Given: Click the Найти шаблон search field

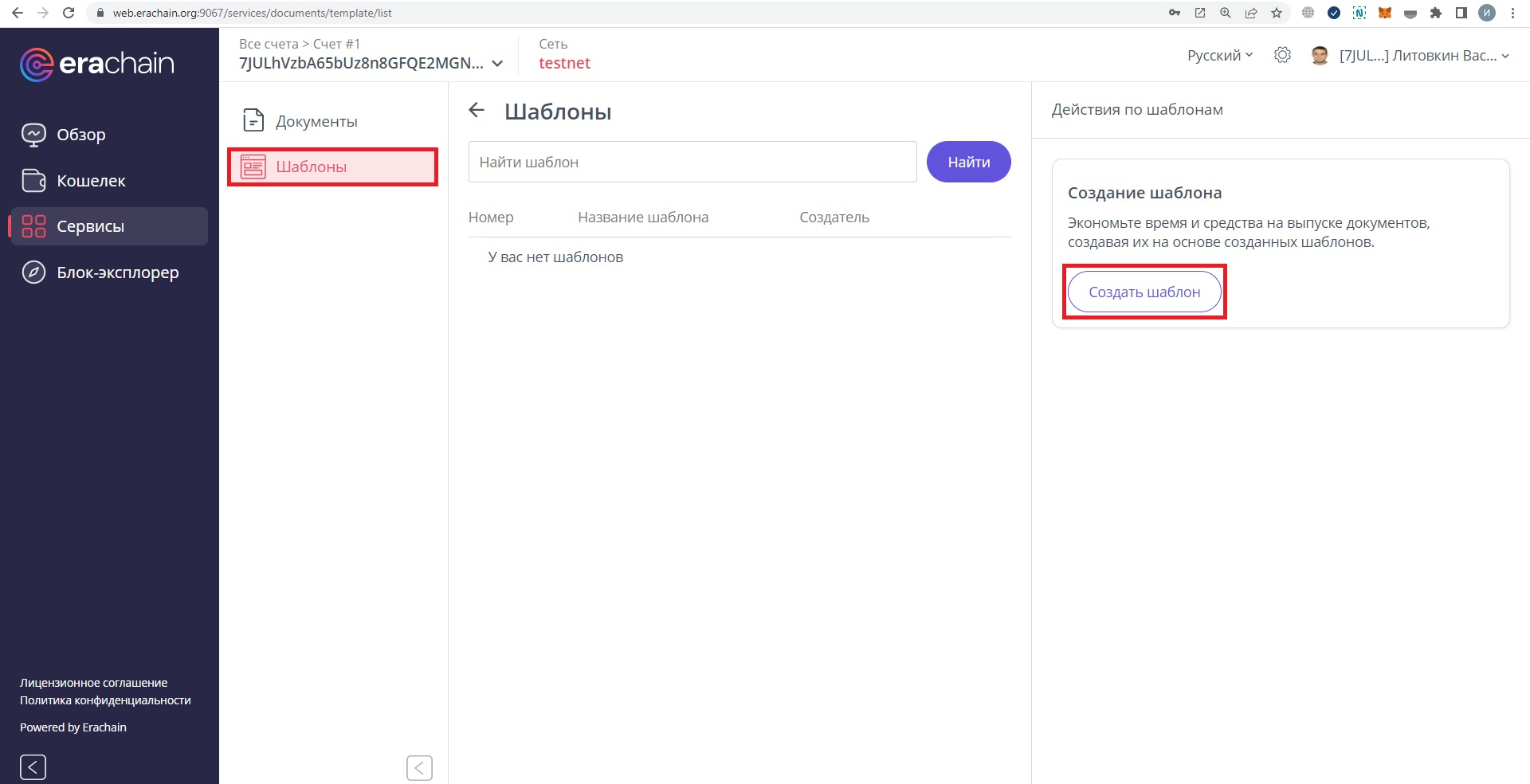Looking at the screenshot, I should point(692,162).
